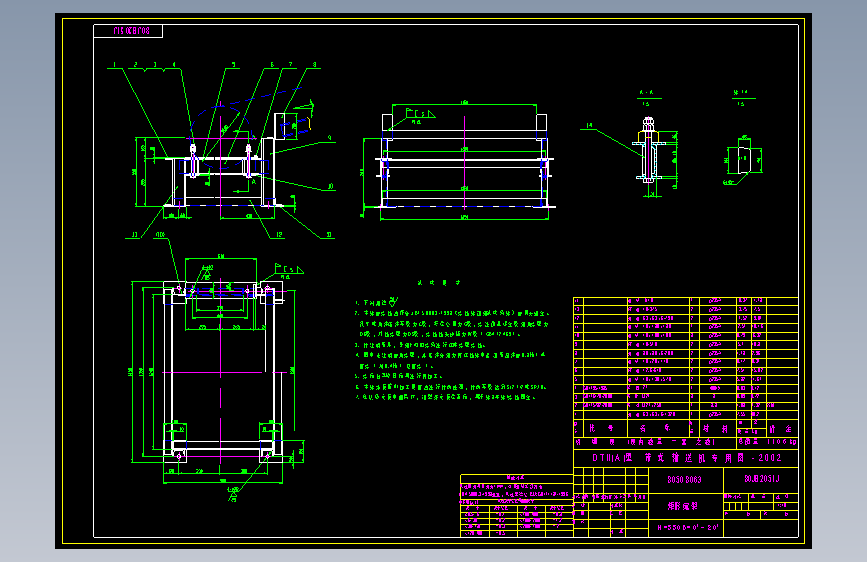The width and height of the screenshot is (867, 562).
Task: Select the weld table at bottom center
Action: (x=516, y=506)
